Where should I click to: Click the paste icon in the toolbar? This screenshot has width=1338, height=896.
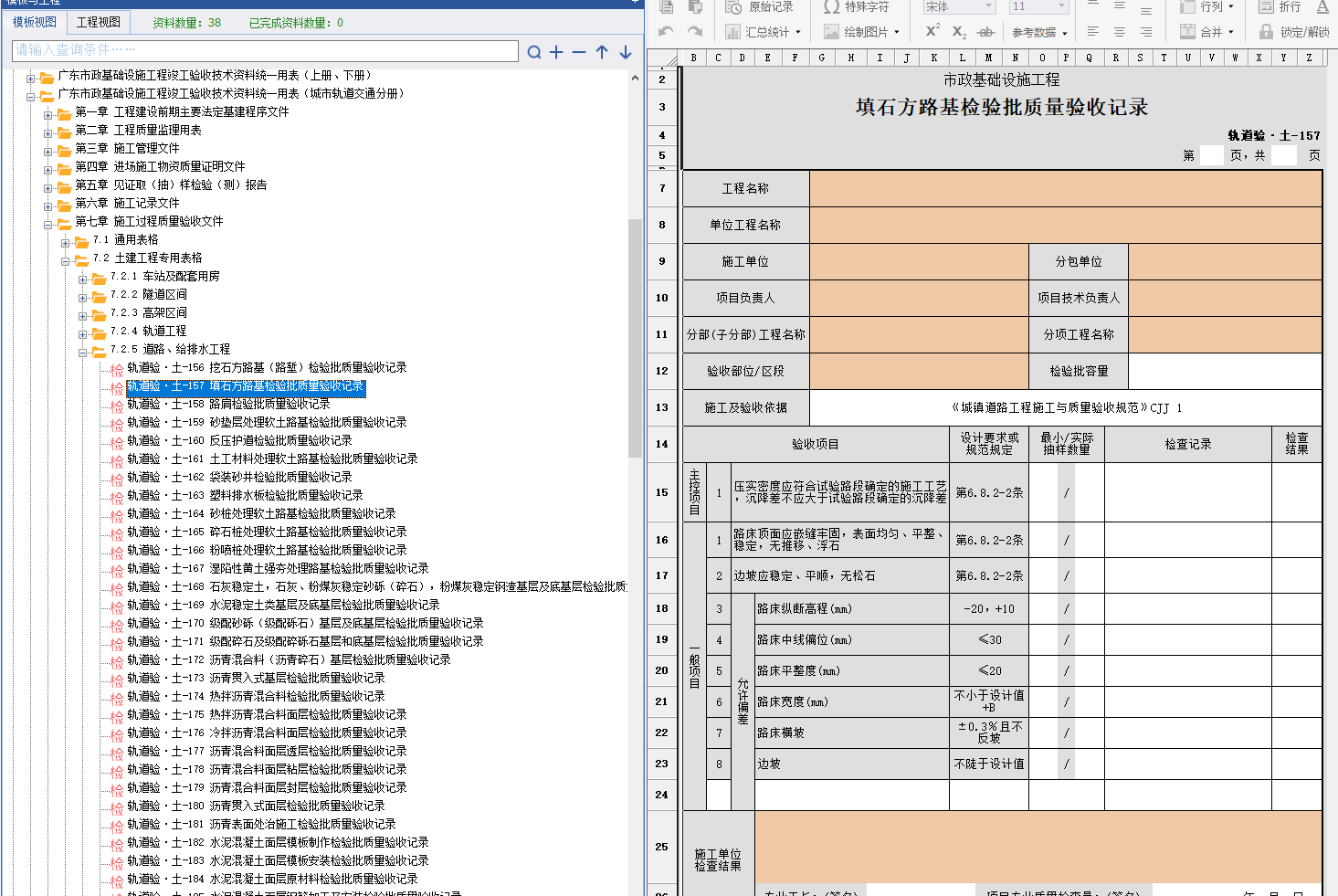click(x=696, y=6)
